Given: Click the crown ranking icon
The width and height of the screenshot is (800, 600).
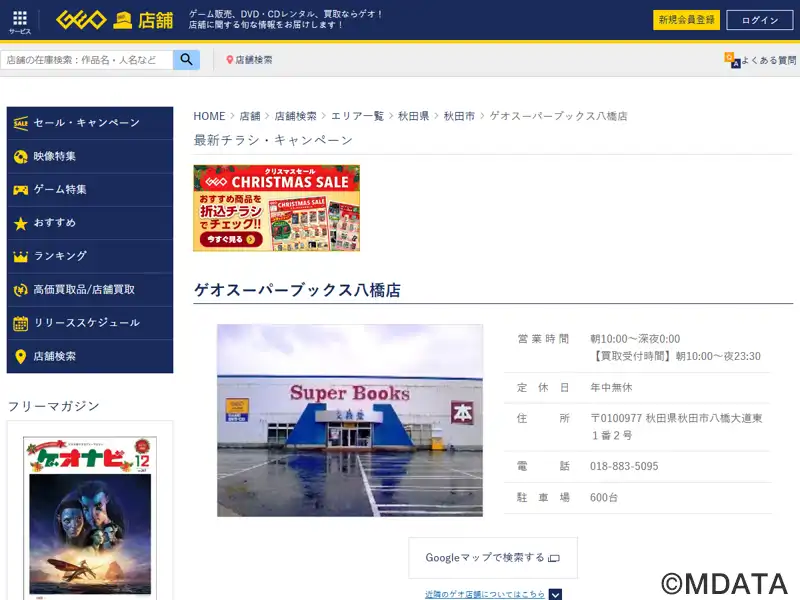Looking at the screenshot, I should click(x=20, y=256).
